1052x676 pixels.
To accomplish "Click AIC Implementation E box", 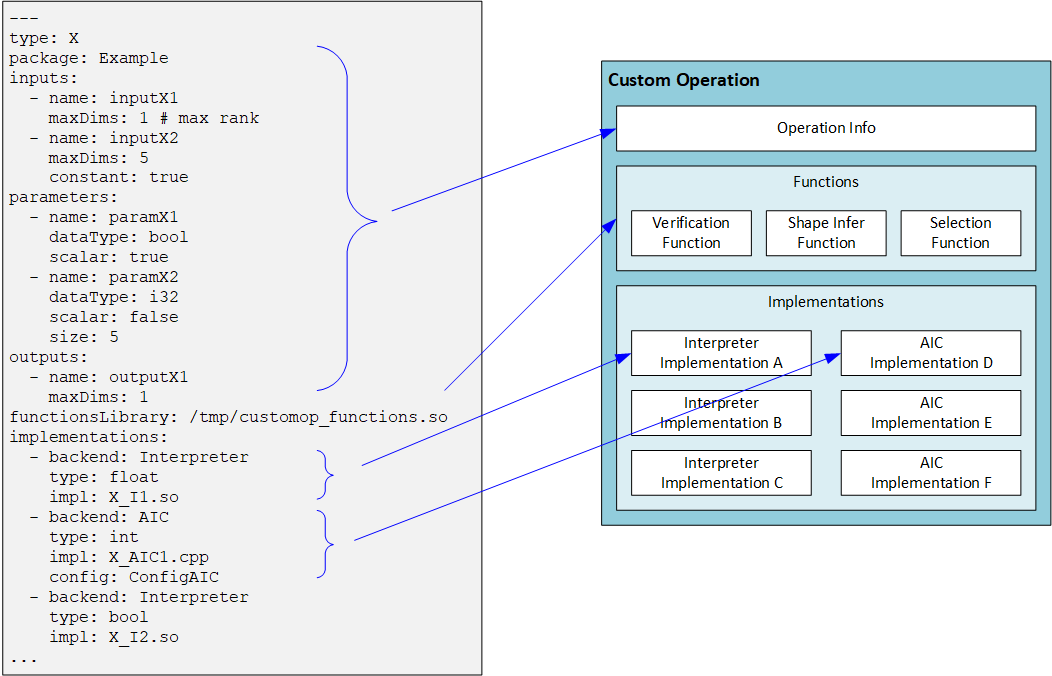I will pyautogui.click(x=930, y=413).
